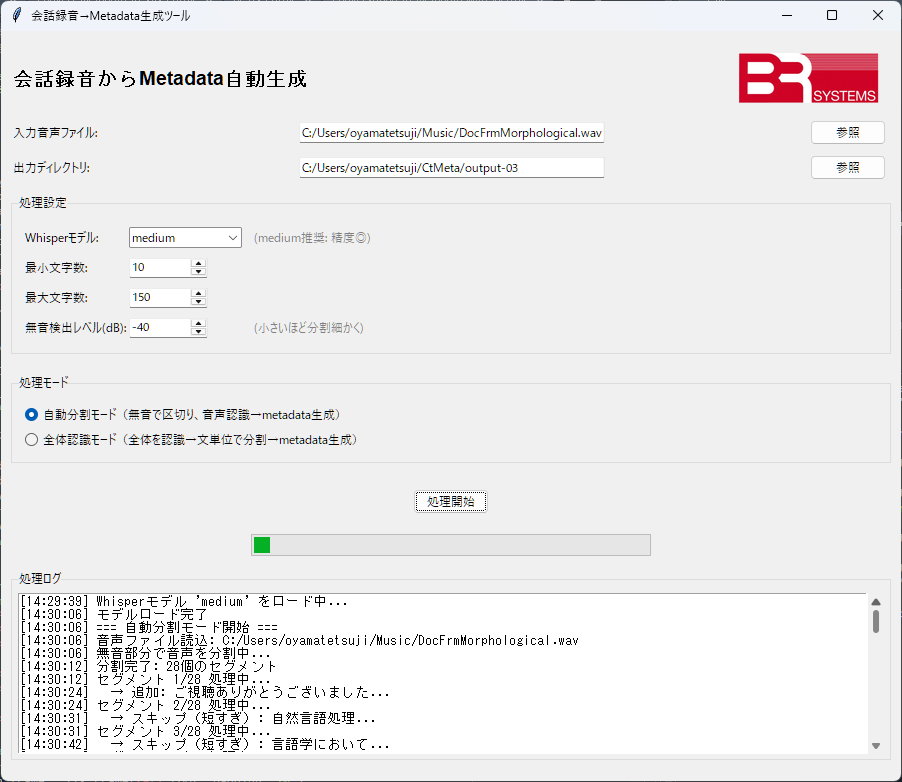
Task: Click the green progress bar
Action: (x=450, y=545)
